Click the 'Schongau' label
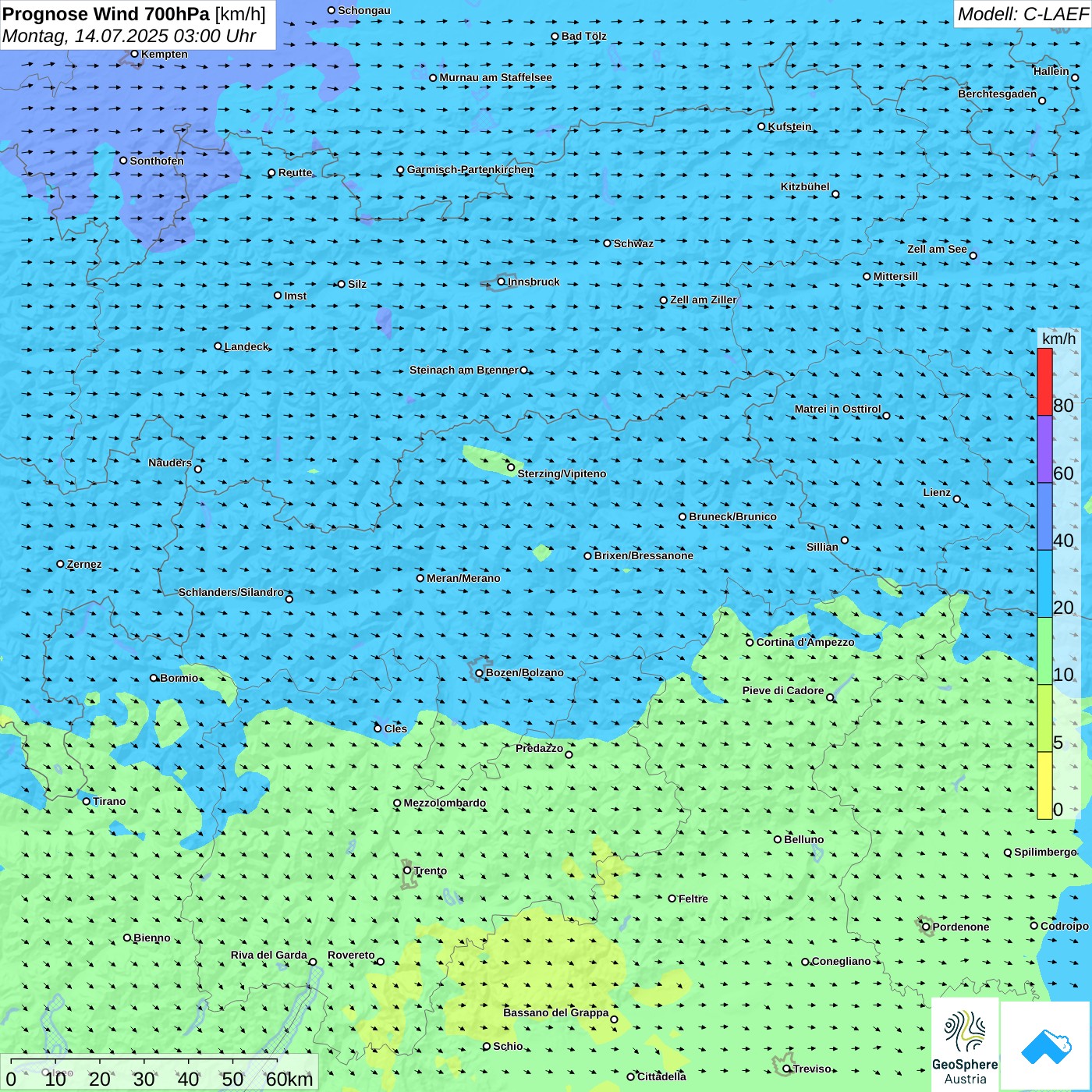 364,10
